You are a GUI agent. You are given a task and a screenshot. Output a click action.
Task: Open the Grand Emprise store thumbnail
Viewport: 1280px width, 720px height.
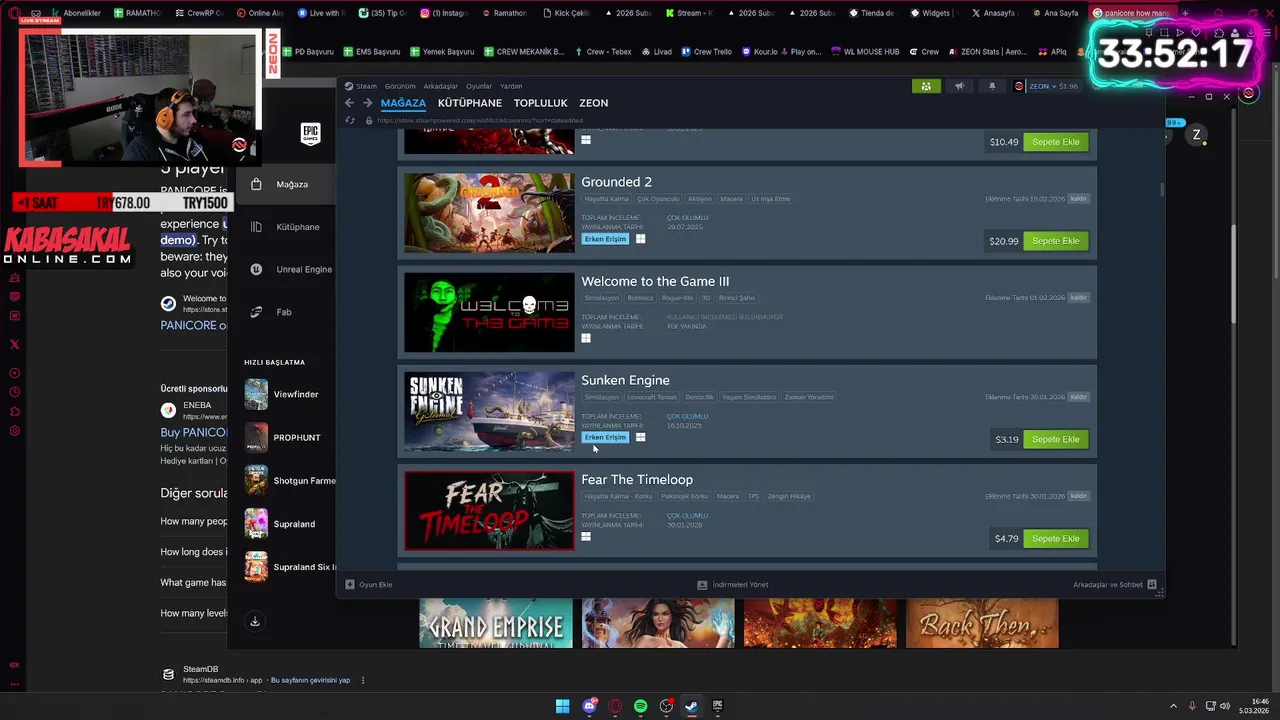(x=496, y=623)
